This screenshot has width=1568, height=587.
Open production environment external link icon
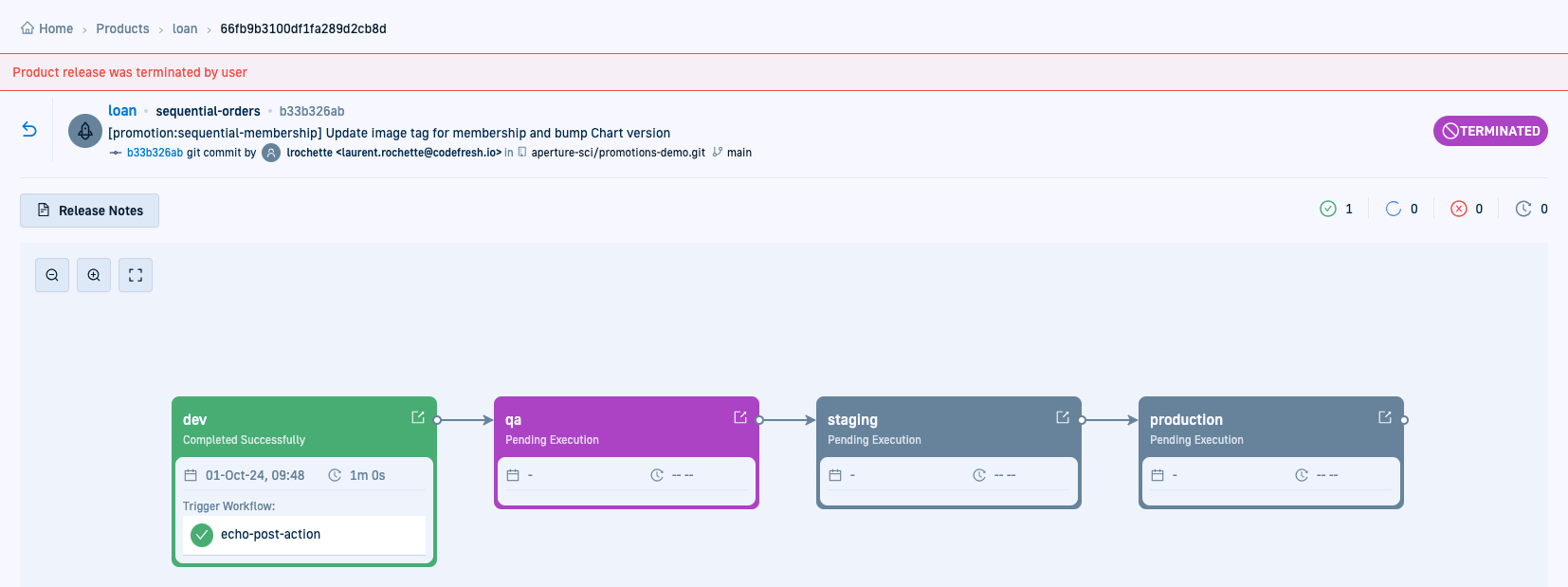(1385, 417)
